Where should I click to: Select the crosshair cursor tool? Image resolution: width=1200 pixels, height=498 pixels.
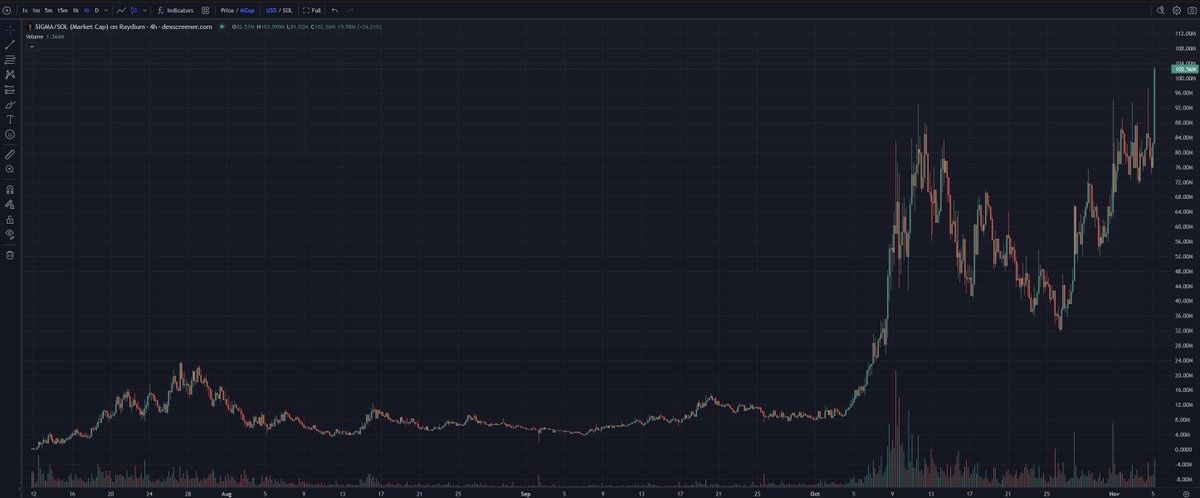[x=10, y=31]
